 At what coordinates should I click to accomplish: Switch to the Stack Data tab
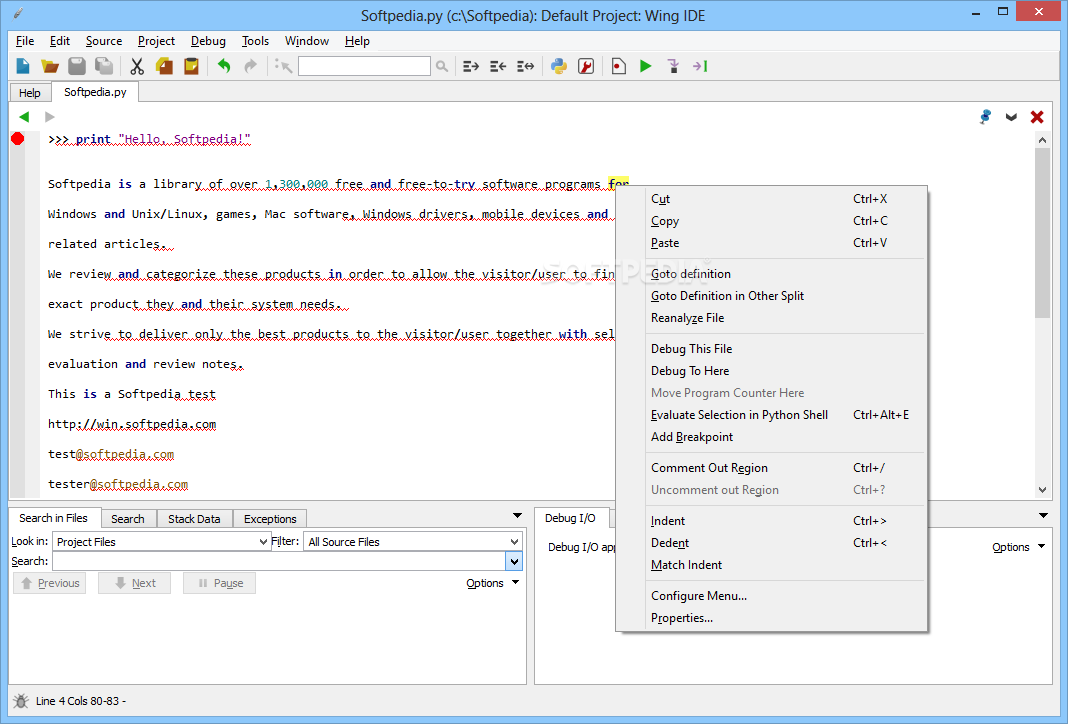pos(194,519)
